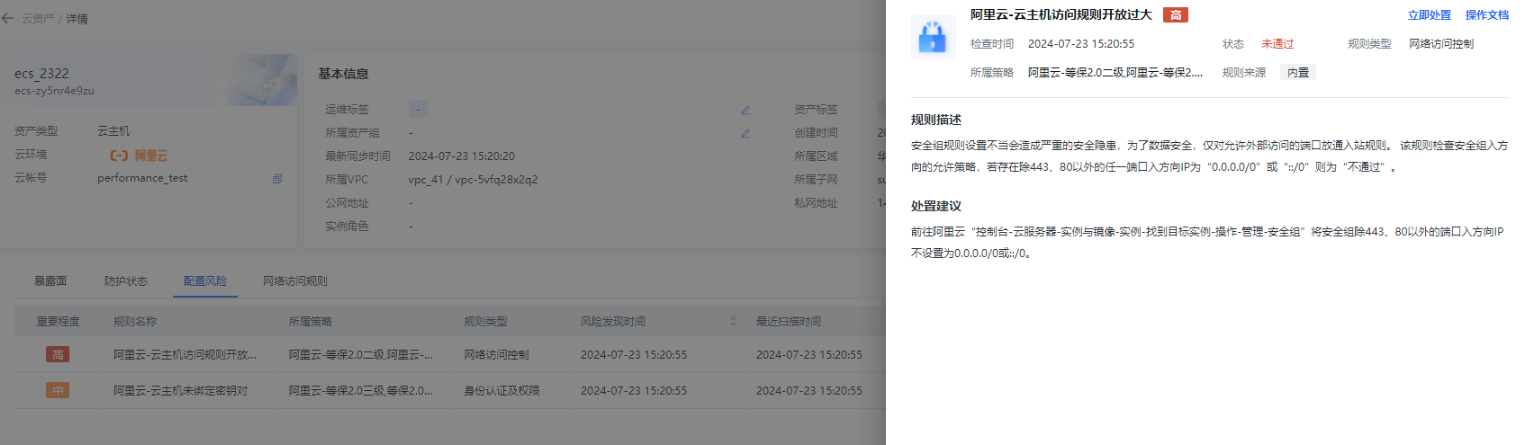Edit the 所属资产组 field with pencil icon
The width and height of the screenshot is (1525, 445).
745,132
